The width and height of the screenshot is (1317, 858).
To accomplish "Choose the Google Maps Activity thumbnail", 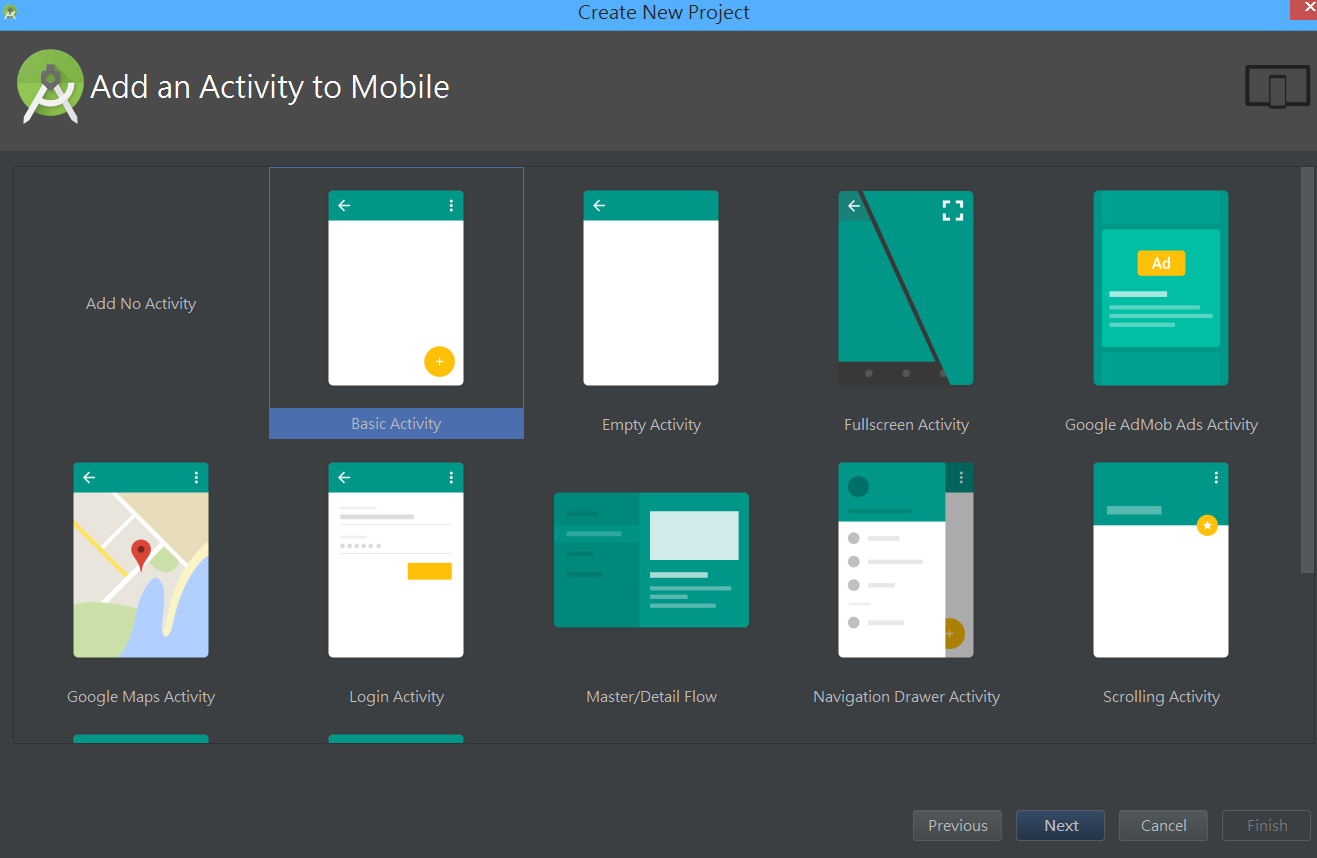I will pos(141,560).
